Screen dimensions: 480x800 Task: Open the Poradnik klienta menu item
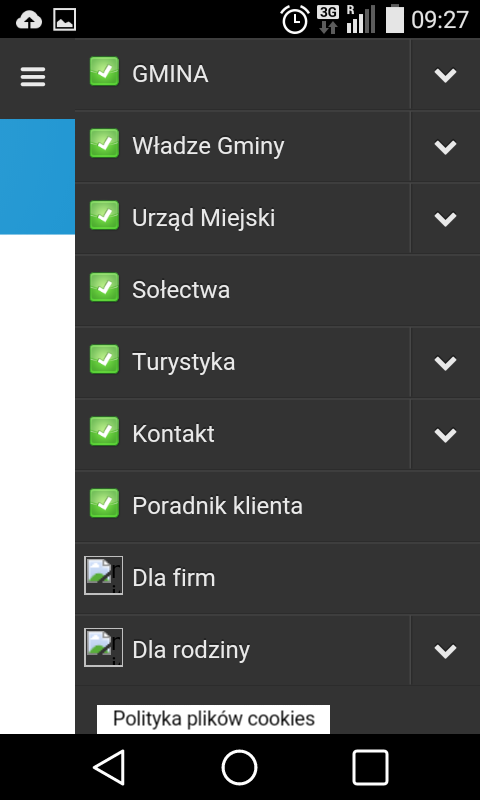[x=277, y=506]
